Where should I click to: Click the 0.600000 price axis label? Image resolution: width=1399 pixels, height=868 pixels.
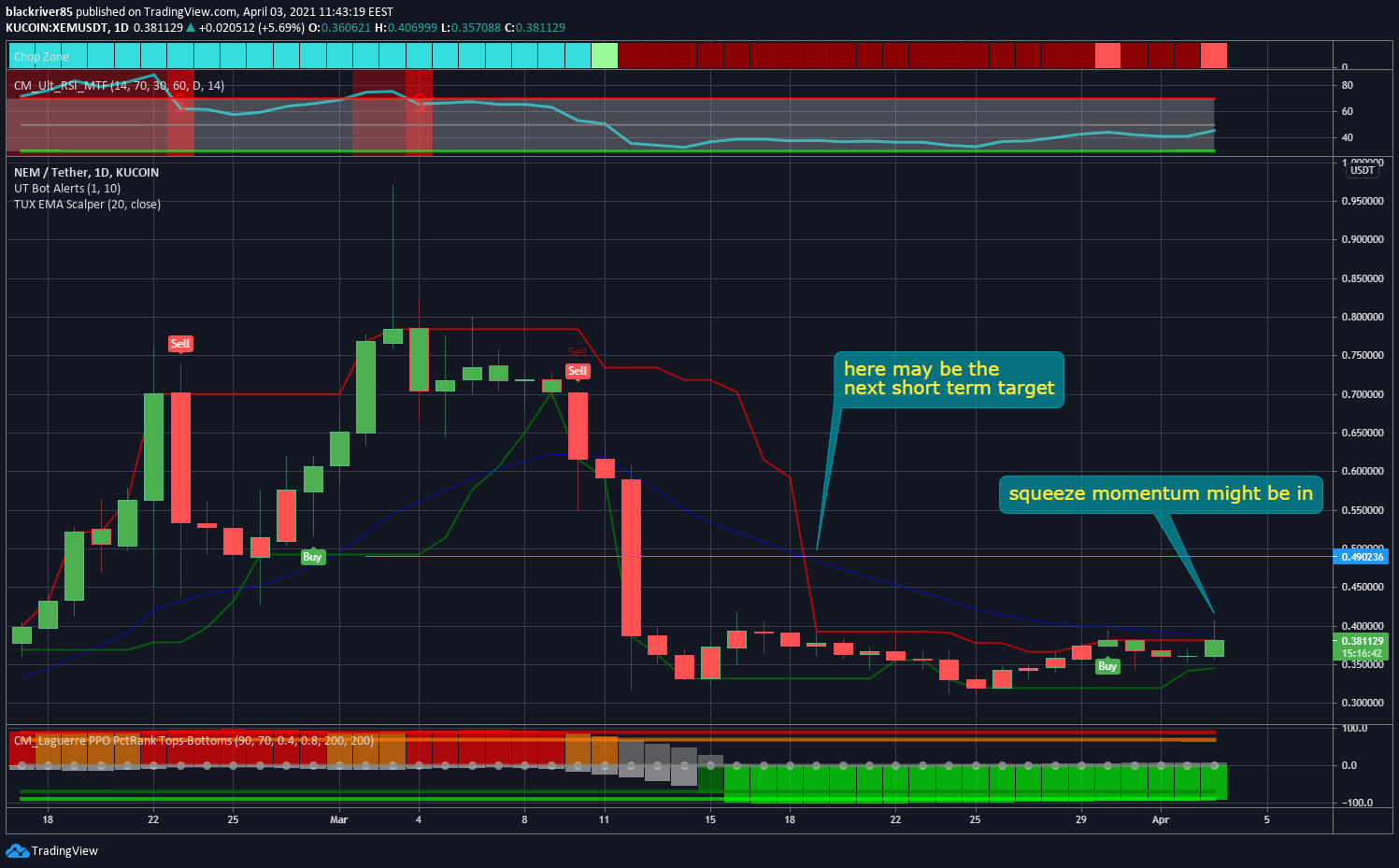click(1363, 472)
